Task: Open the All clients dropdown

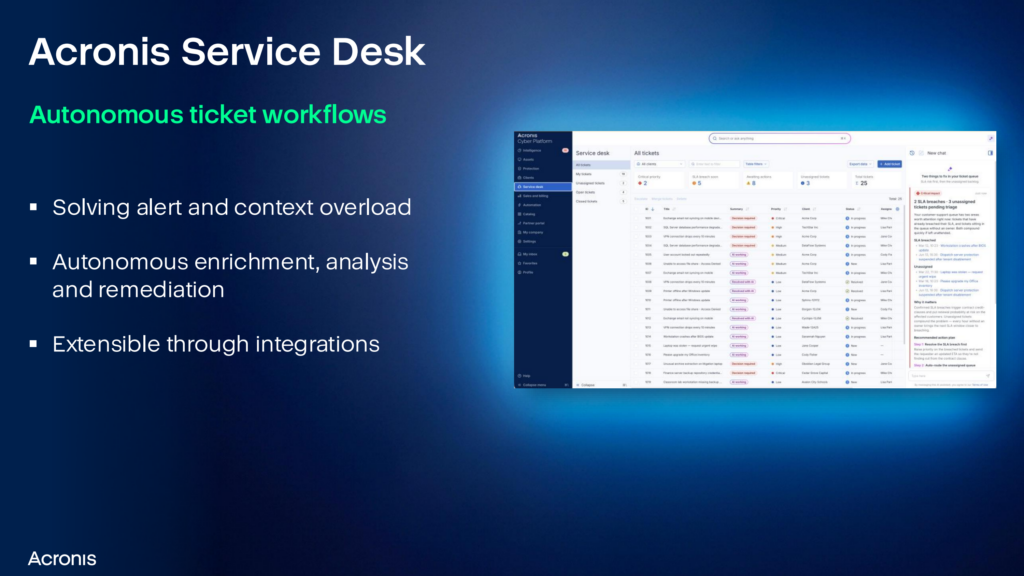Action: 660,164
